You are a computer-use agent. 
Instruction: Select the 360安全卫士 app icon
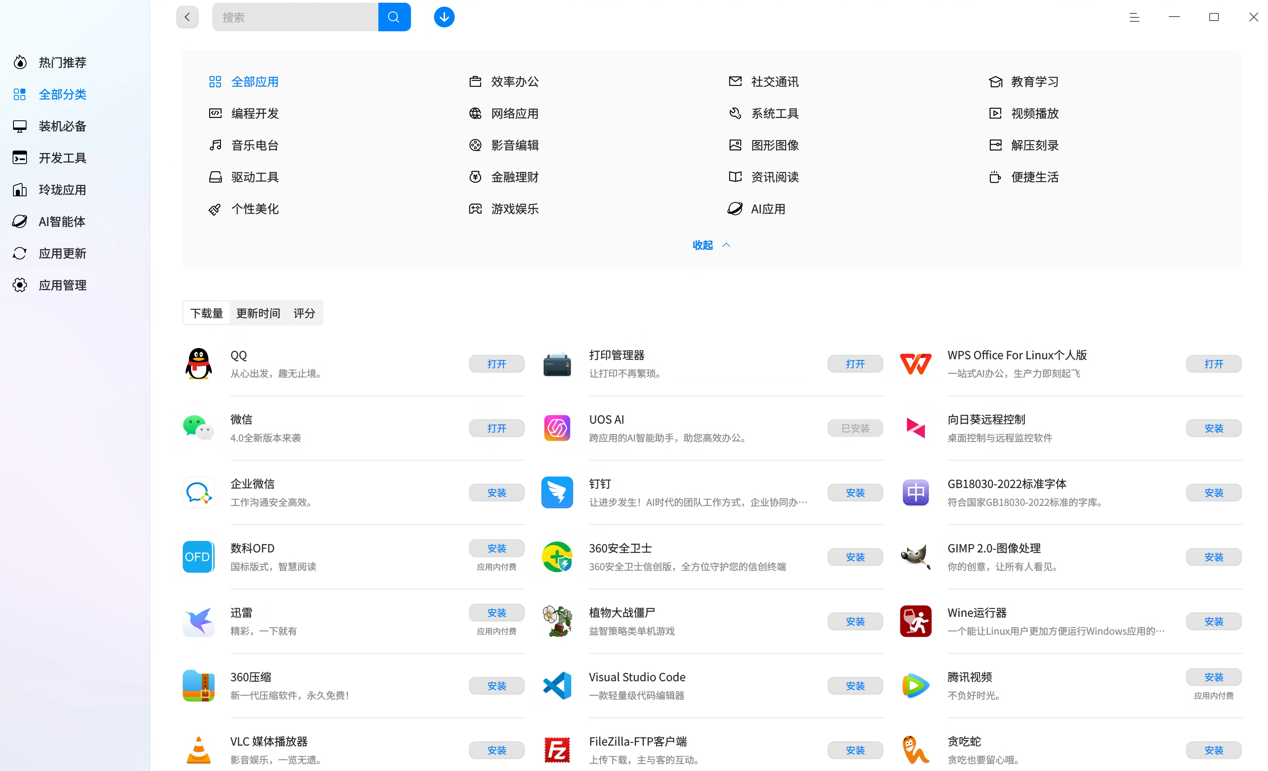point(557,557)
